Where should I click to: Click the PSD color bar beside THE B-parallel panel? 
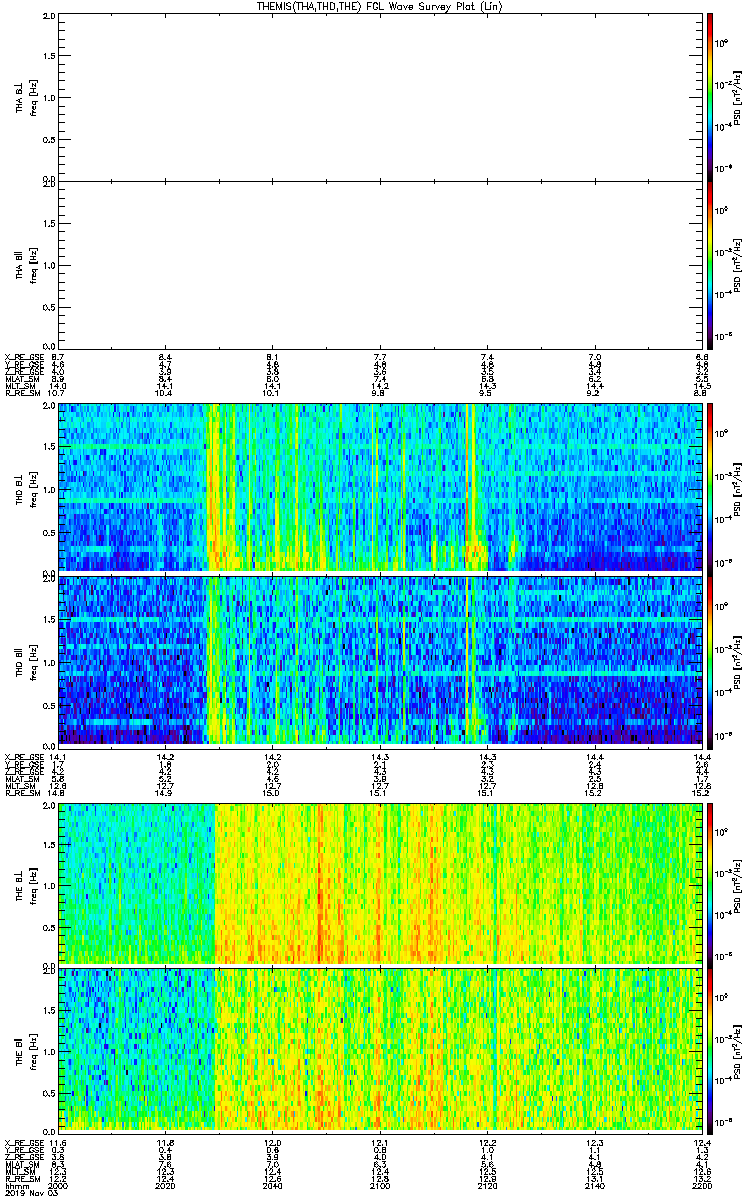click(710, 1049)
